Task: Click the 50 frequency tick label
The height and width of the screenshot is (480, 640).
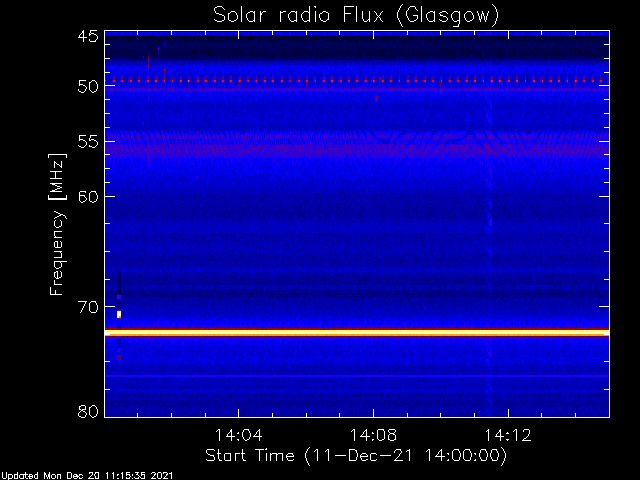Action: click(x=88, y=87)
